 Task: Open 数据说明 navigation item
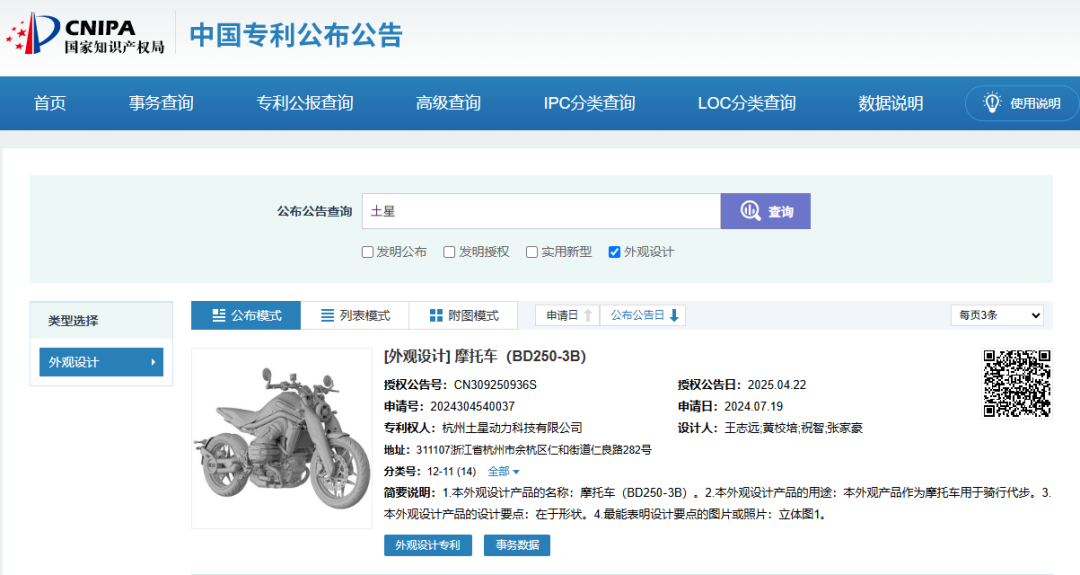[891, 103]
